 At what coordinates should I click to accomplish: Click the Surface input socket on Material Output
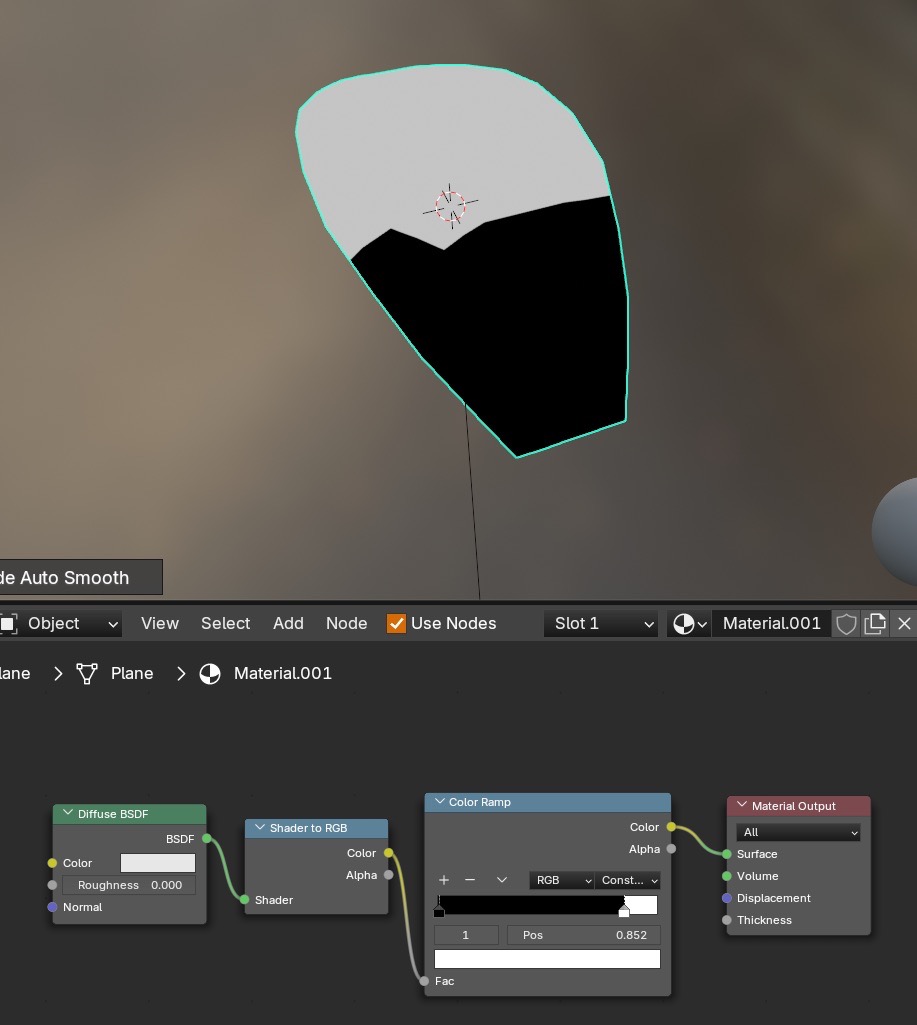point(727,854)
